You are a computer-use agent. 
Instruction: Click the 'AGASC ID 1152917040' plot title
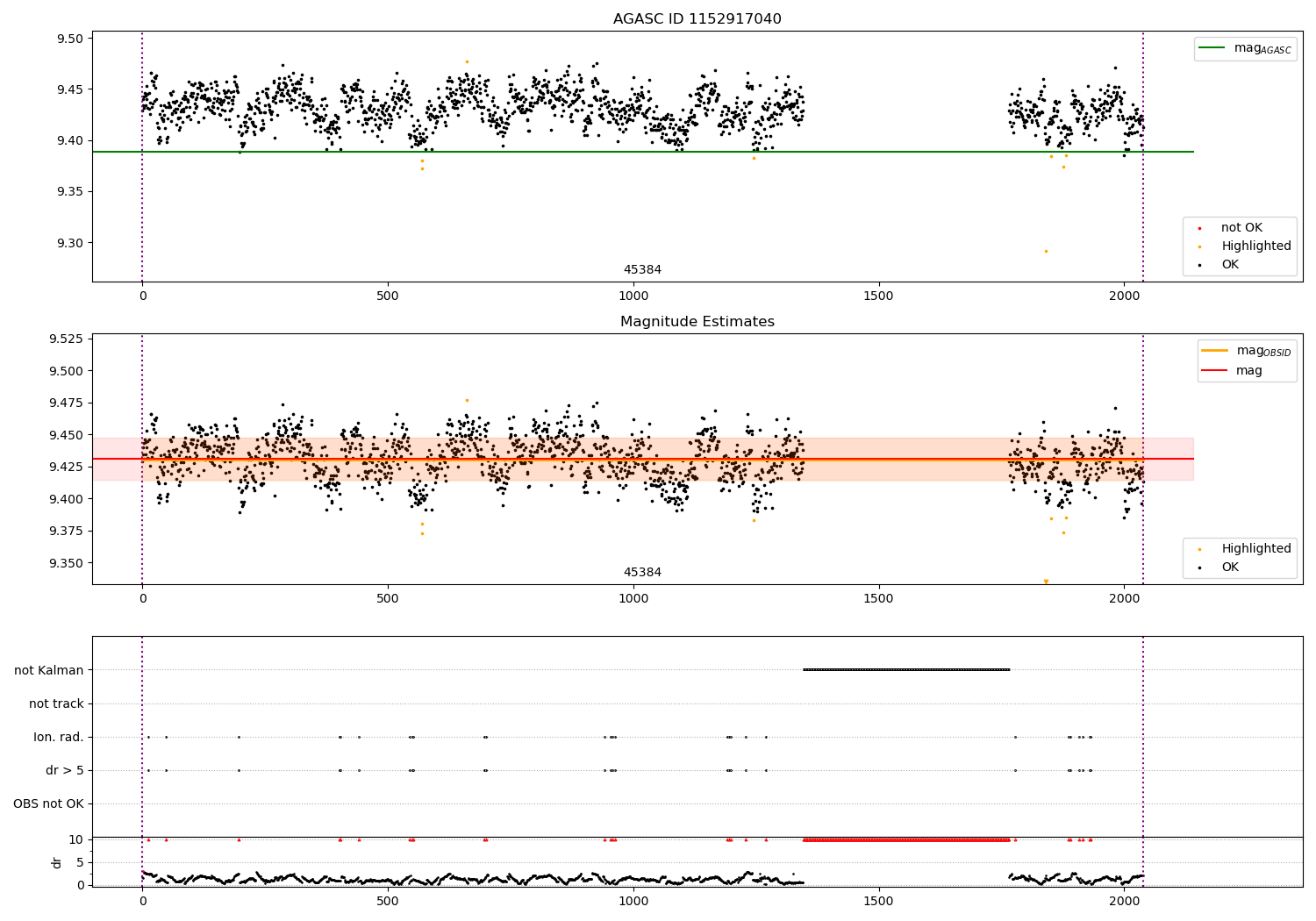point(697,19)
